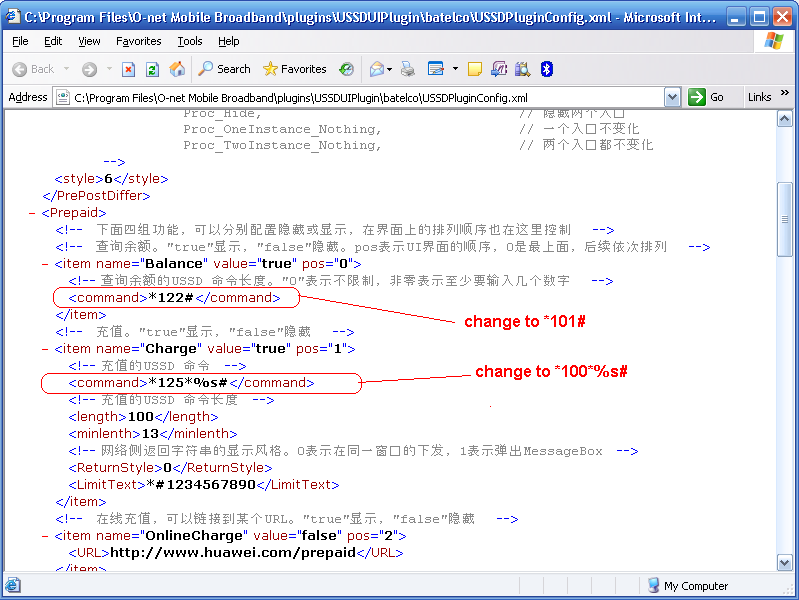This screenshot has width=799, height=600.
Task: Click the length value 100
Action: tap(141, 417)
